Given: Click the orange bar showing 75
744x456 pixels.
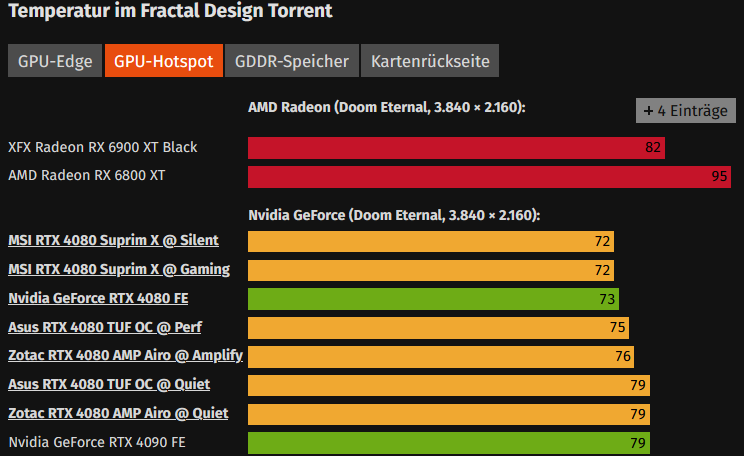Looking at the screenshot, I should pos(438,328).
